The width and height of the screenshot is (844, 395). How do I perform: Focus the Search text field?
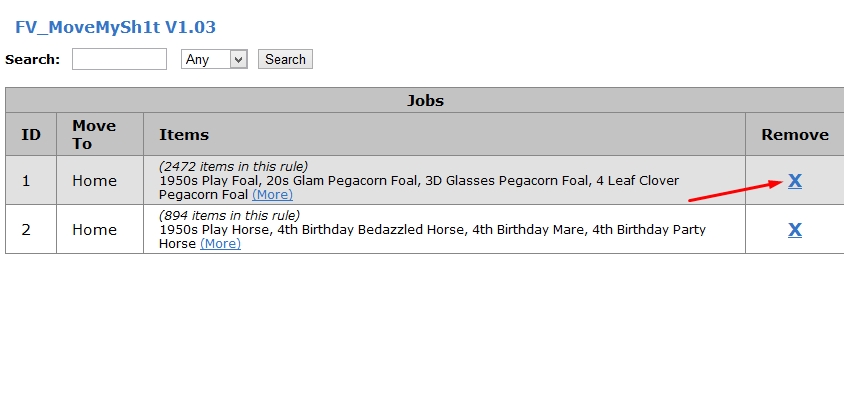(x=119, y=59)
